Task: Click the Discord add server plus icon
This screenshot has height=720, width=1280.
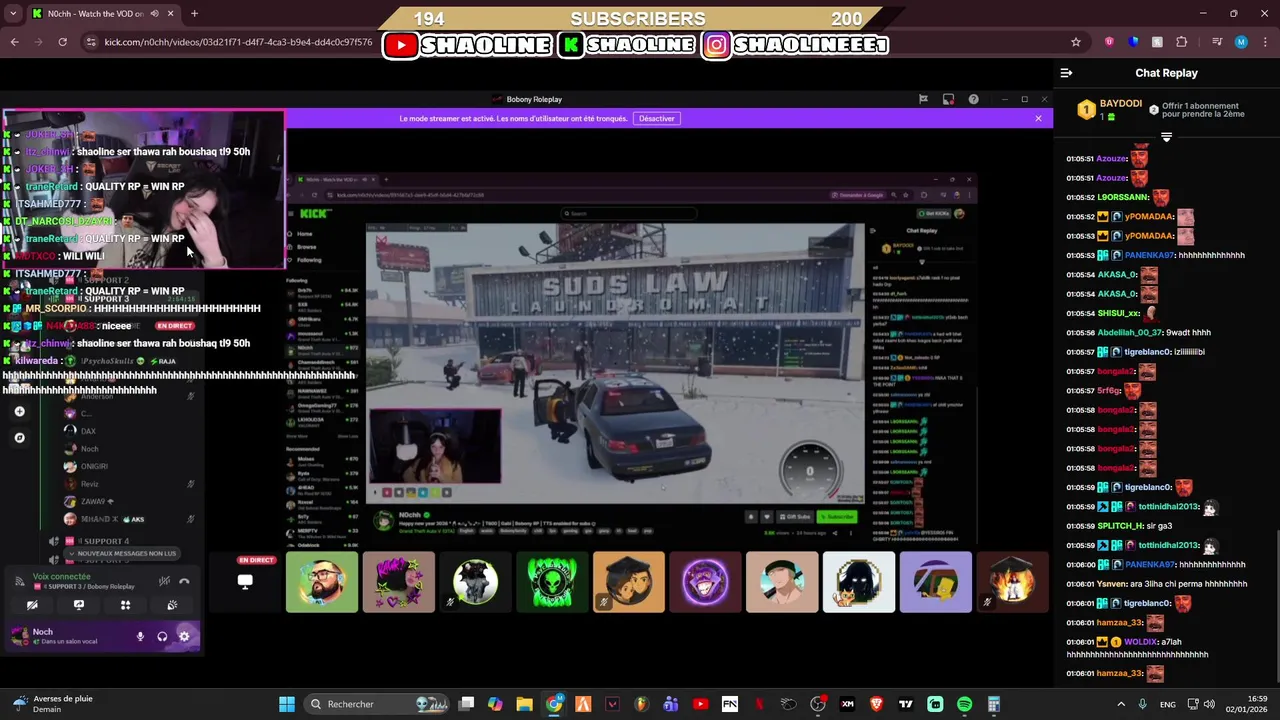Action: 19,411
